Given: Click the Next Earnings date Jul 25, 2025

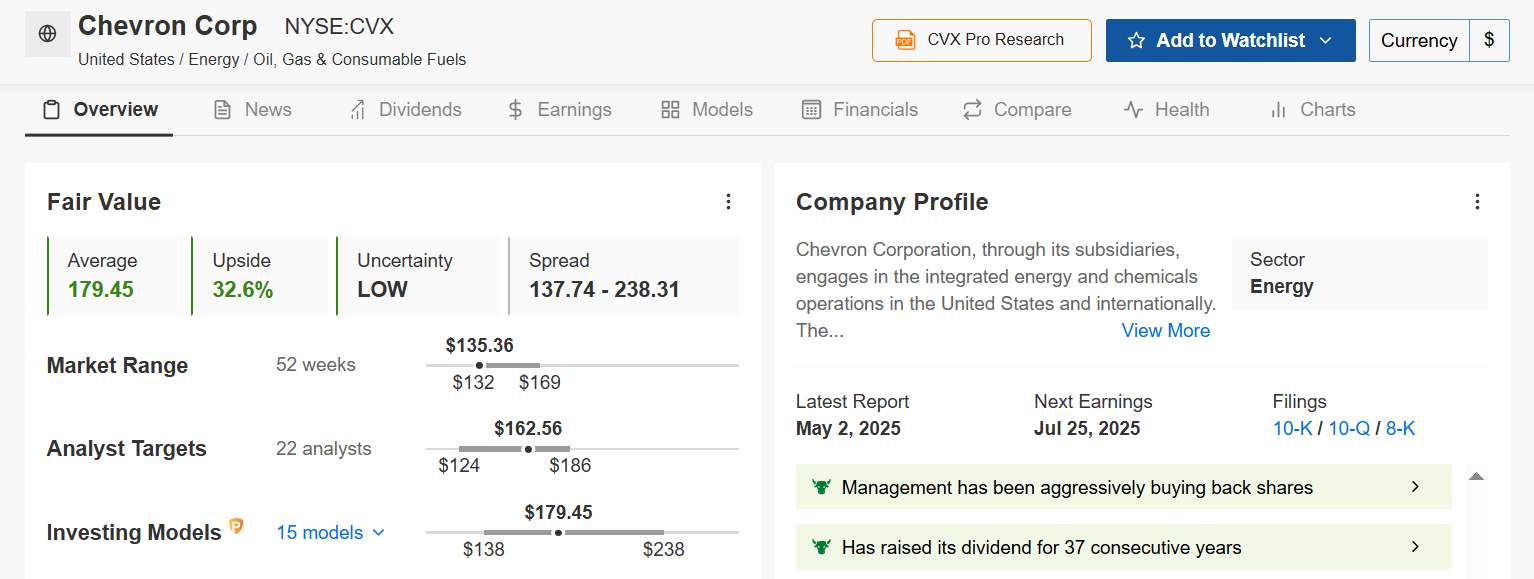Looking at the screenshot, I should (1087, 429).
